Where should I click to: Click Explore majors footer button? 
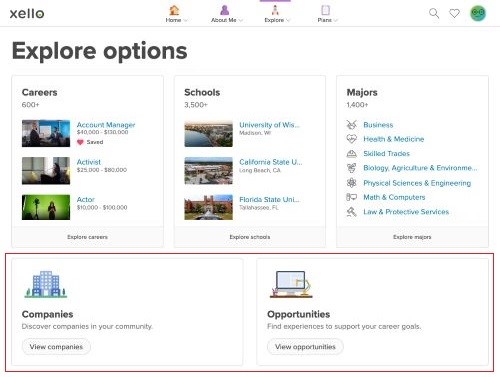(x=412, y=237)
